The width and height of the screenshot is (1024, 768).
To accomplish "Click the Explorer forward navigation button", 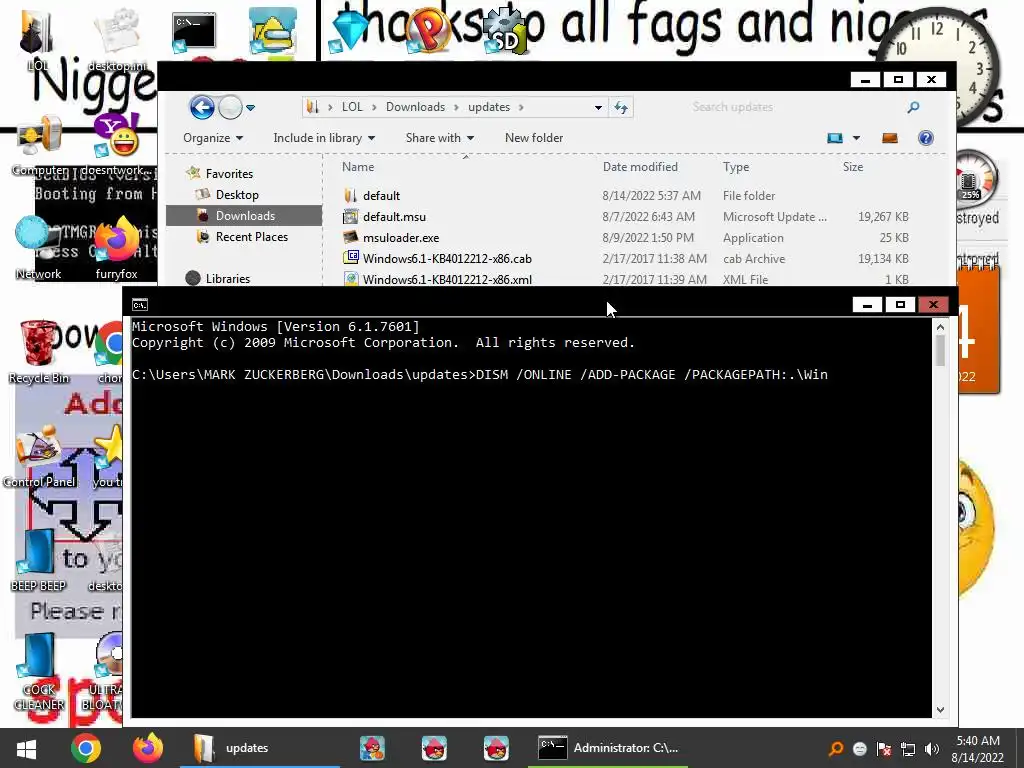I will tap(230, 107).
